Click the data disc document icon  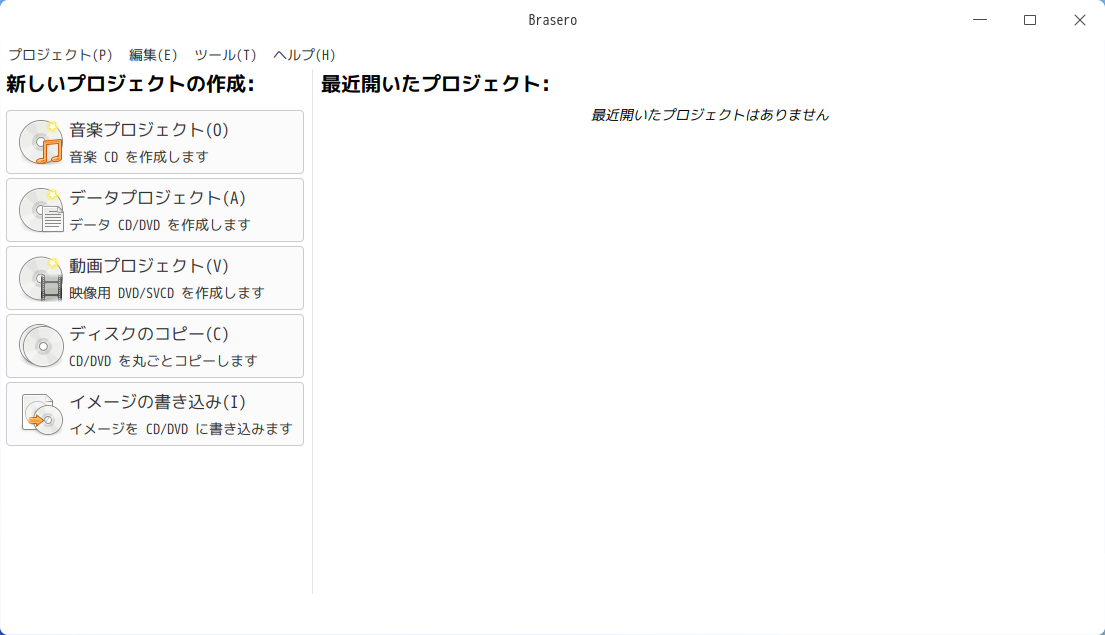point(41,210)
